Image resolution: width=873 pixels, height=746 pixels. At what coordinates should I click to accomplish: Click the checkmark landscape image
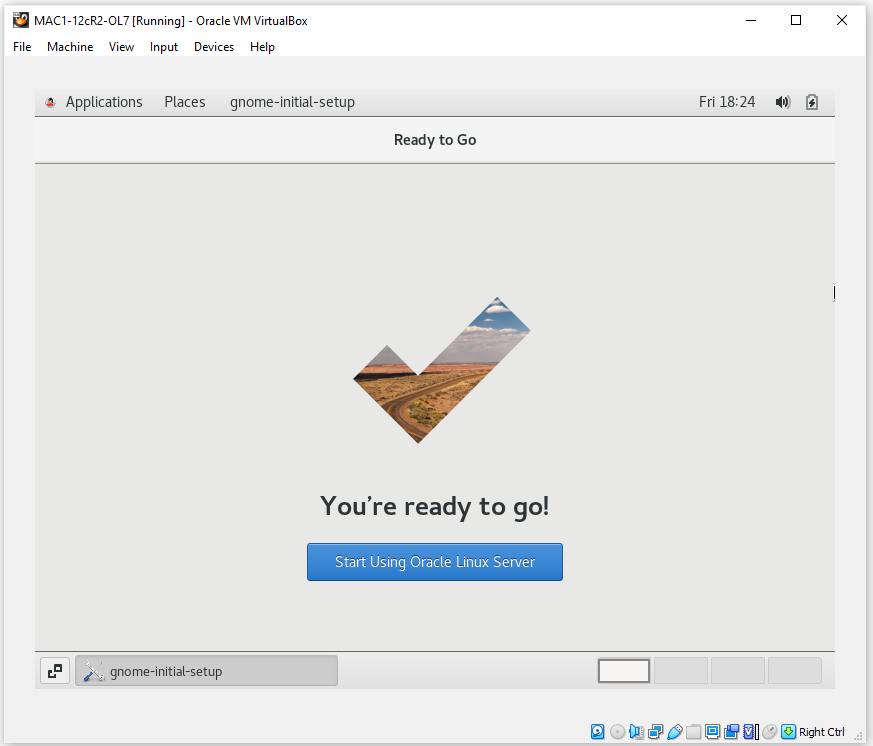[x=442, y=370]
